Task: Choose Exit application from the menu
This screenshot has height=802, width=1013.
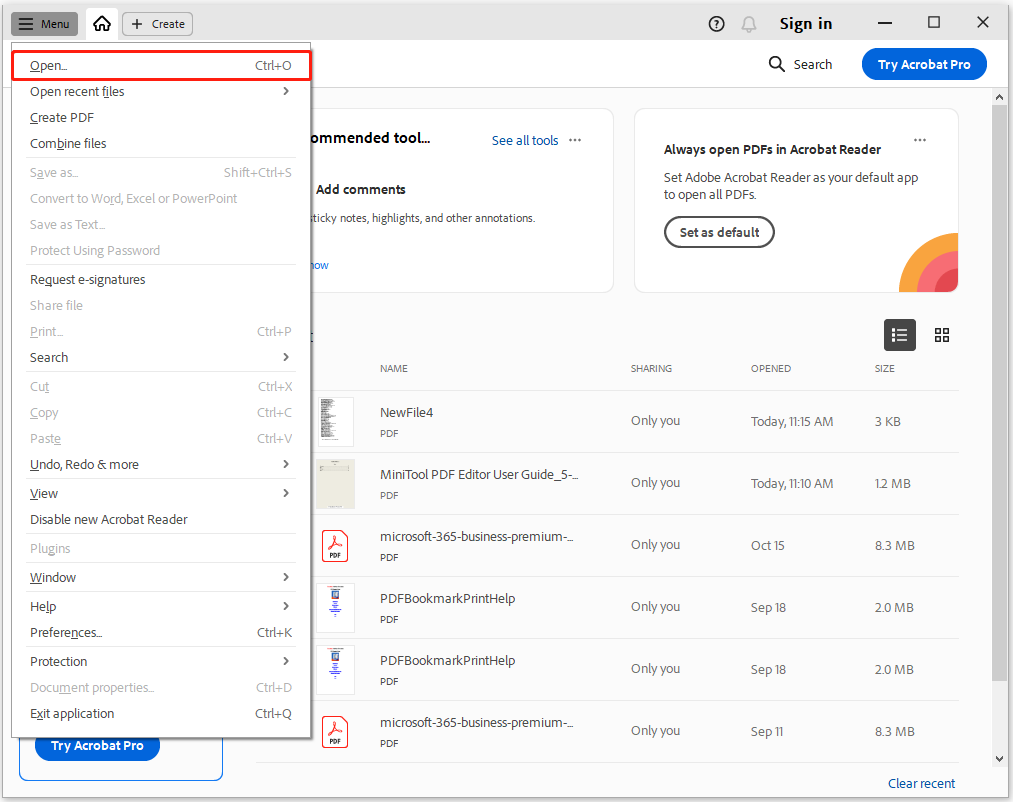Action: click(161, 713)
